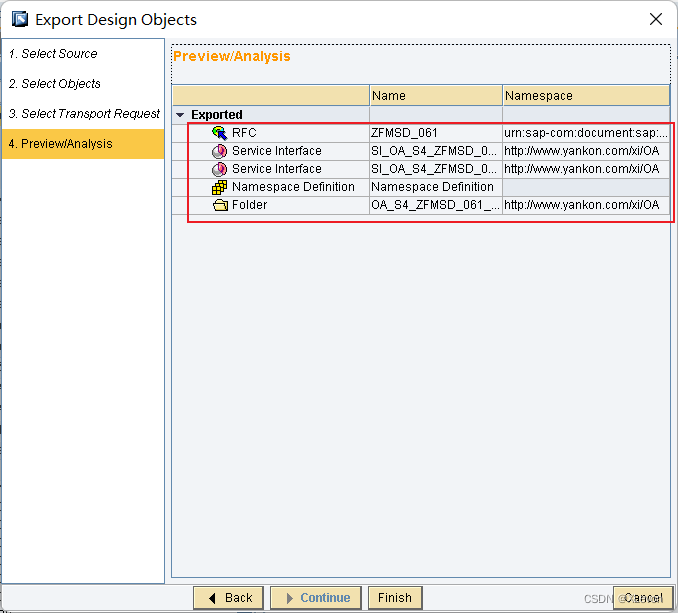Select step 4 Preview/Analysis
678x613 pixels.
(83, 144)
